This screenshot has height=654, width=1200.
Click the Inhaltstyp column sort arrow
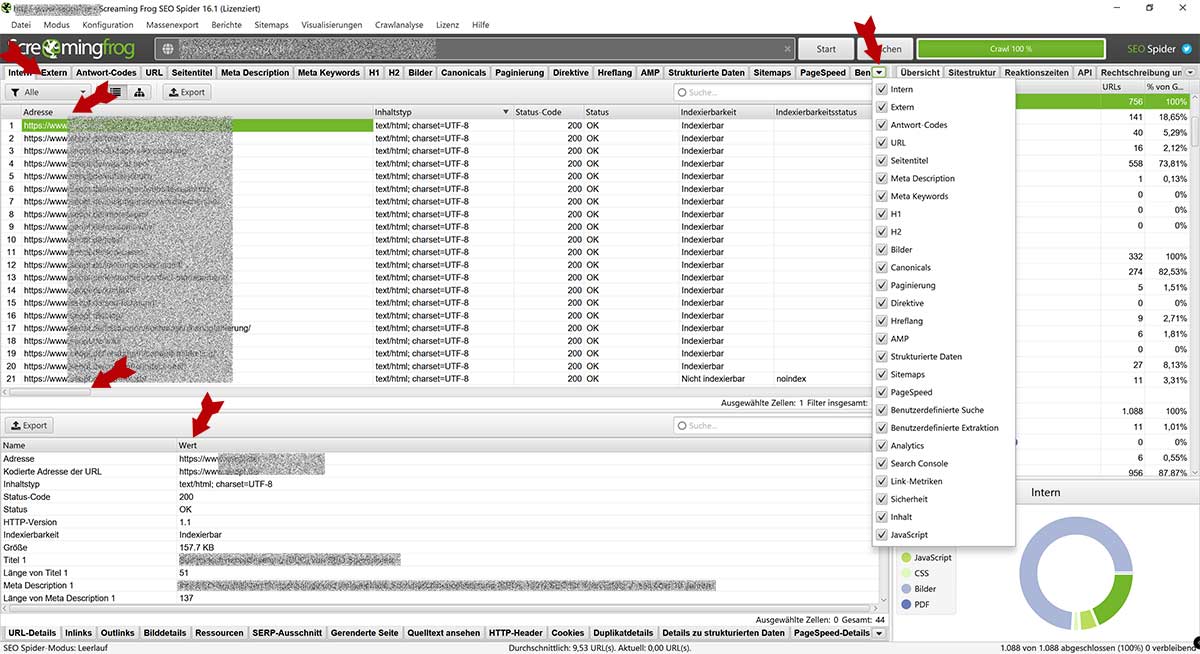click(x=506, y=112)
